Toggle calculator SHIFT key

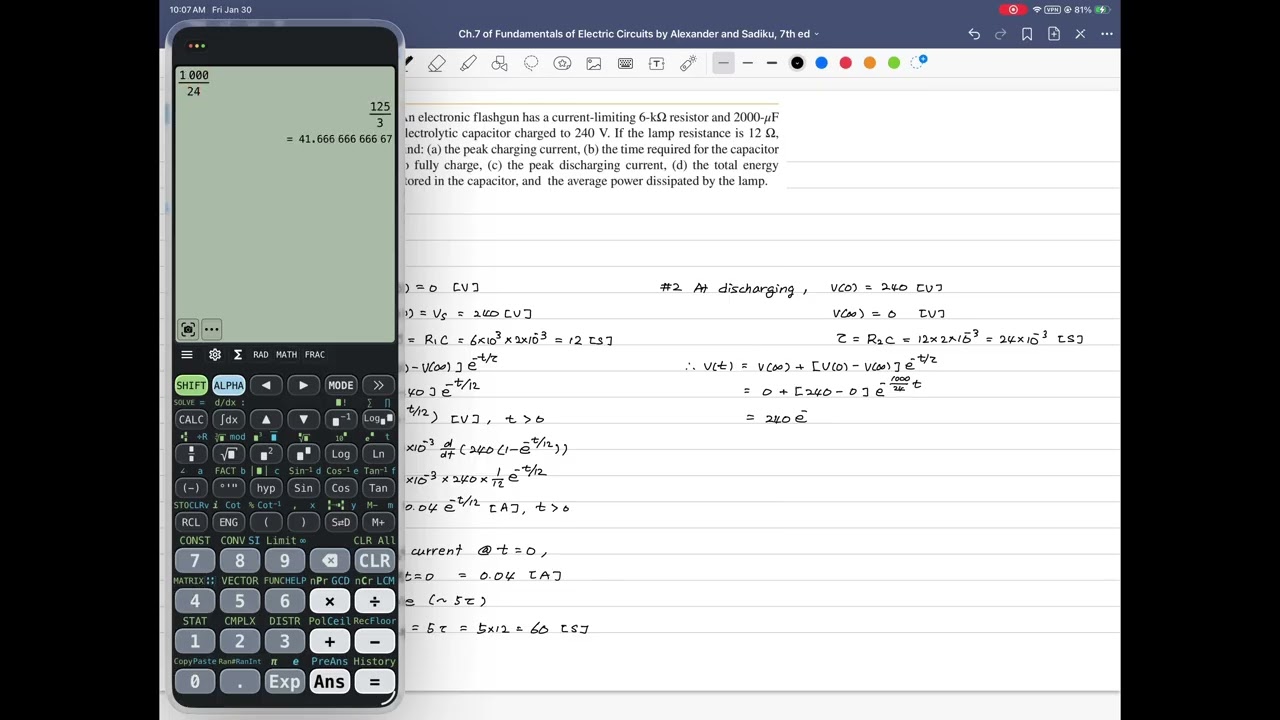(191, 385)
